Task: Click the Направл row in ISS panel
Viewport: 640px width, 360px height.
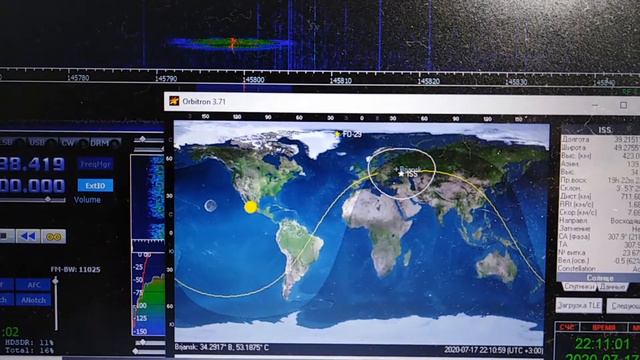Action: (x=600, y=220)
